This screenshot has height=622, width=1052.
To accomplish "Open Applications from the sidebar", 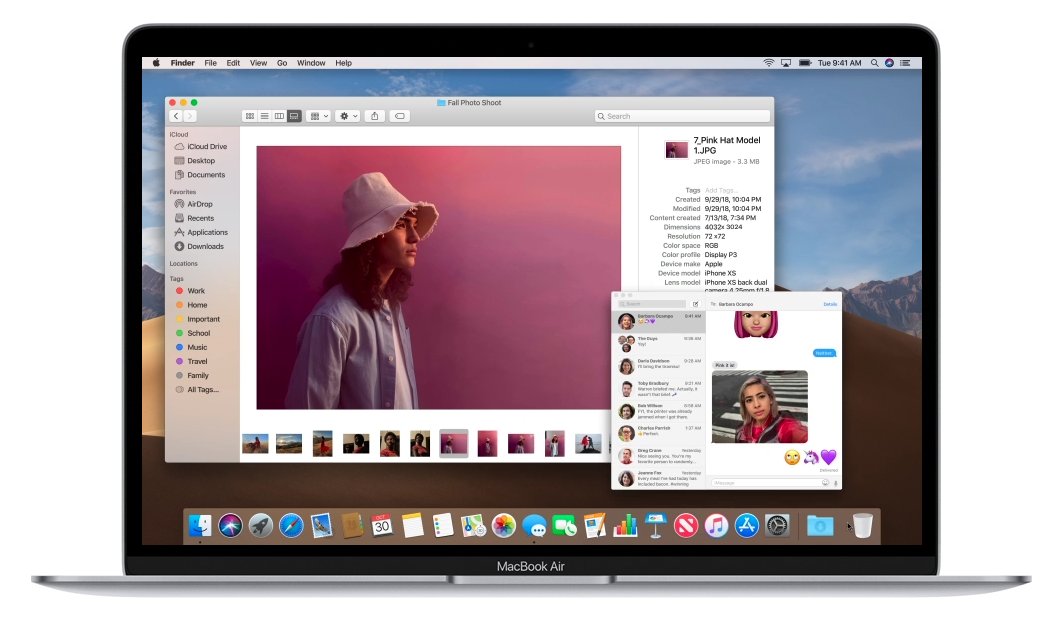I will point(201,232).
